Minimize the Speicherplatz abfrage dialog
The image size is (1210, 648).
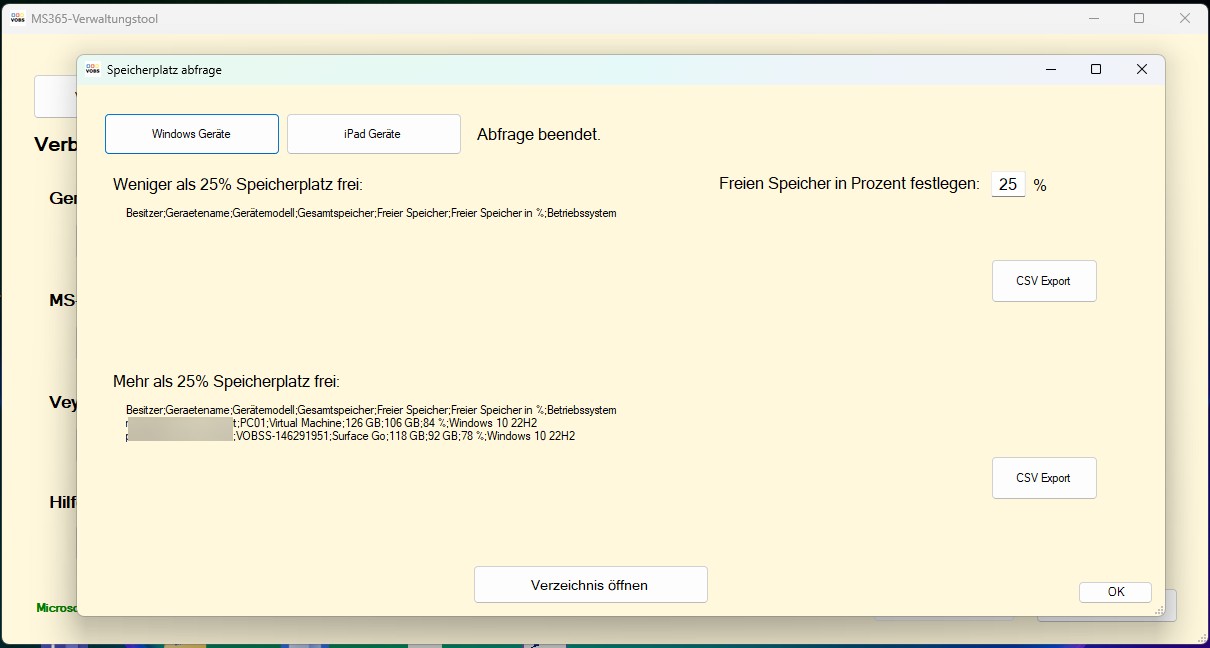click(1051, 69)
